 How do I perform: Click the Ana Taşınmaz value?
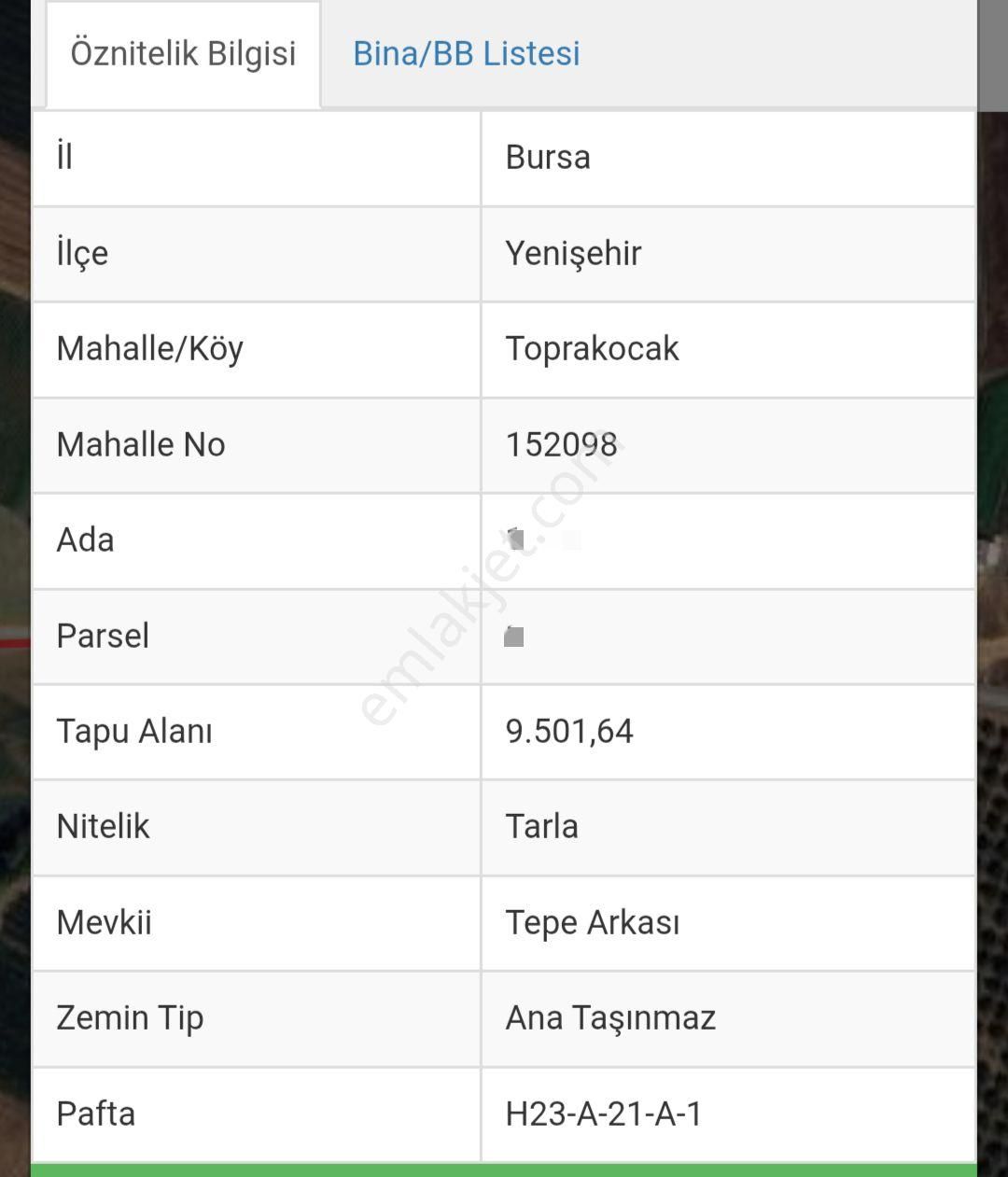point(610,1017)
